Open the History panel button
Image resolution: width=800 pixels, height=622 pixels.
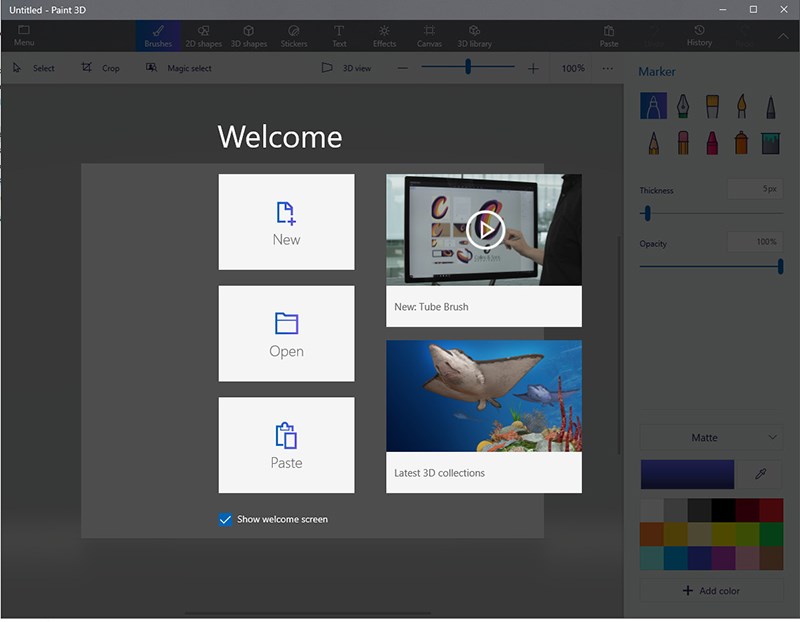pos(699,35)
